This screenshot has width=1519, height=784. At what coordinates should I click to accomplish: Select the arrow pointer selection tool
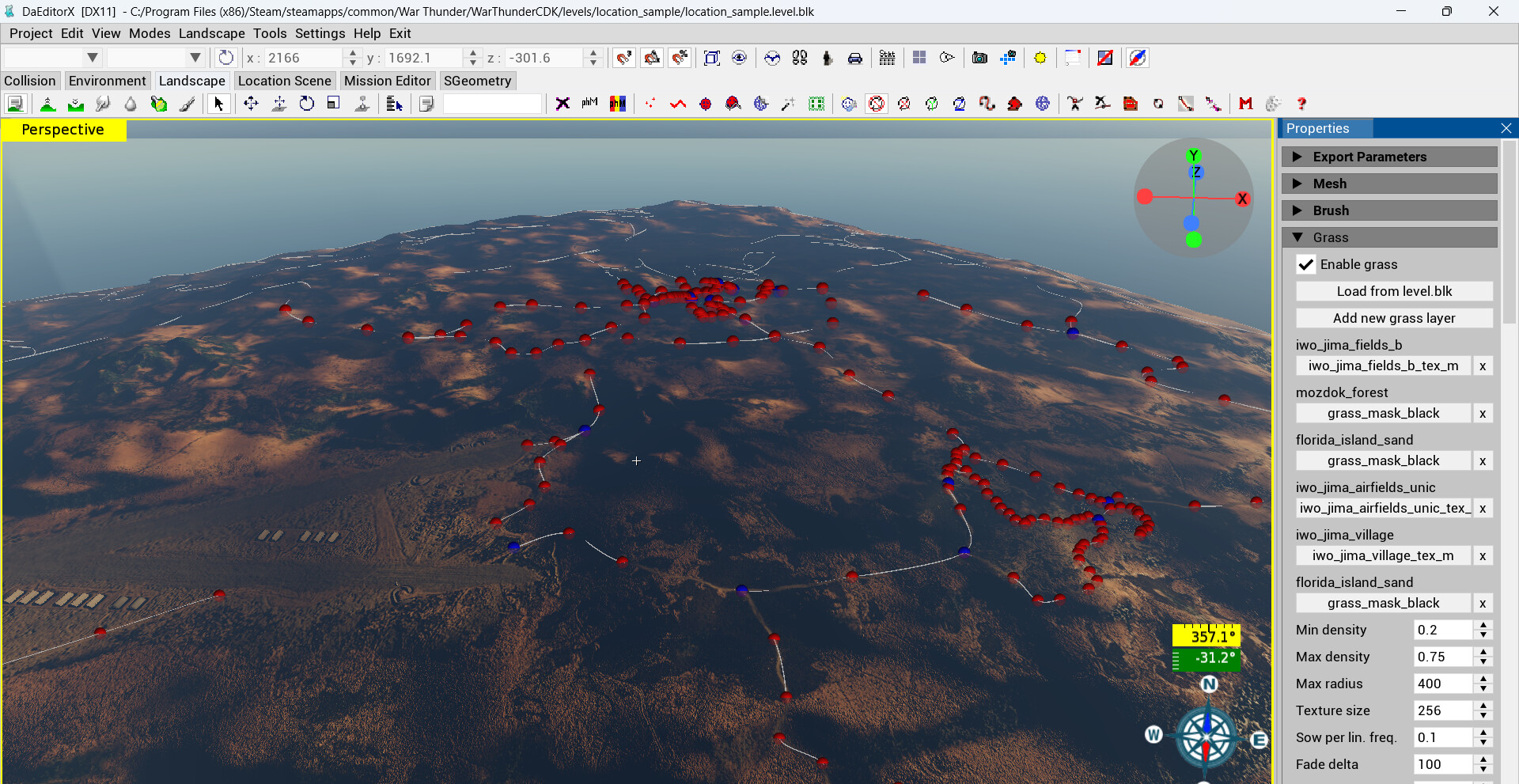click(218, 104)
